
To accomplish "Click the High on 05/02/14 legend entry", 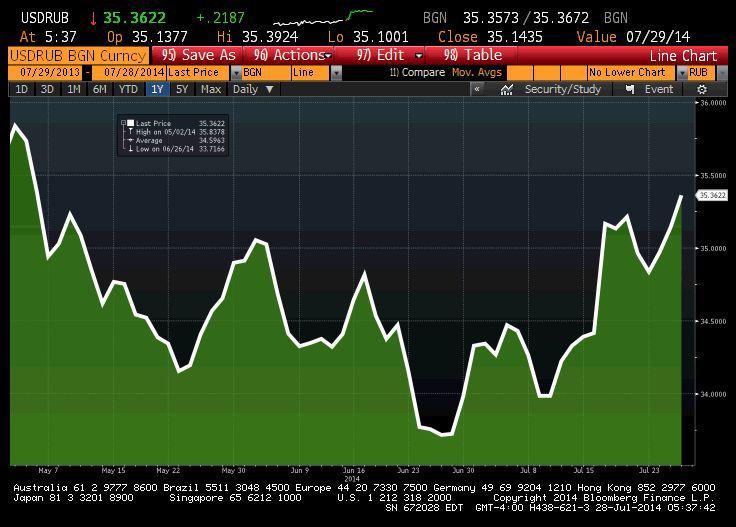I will coord(173,132).
